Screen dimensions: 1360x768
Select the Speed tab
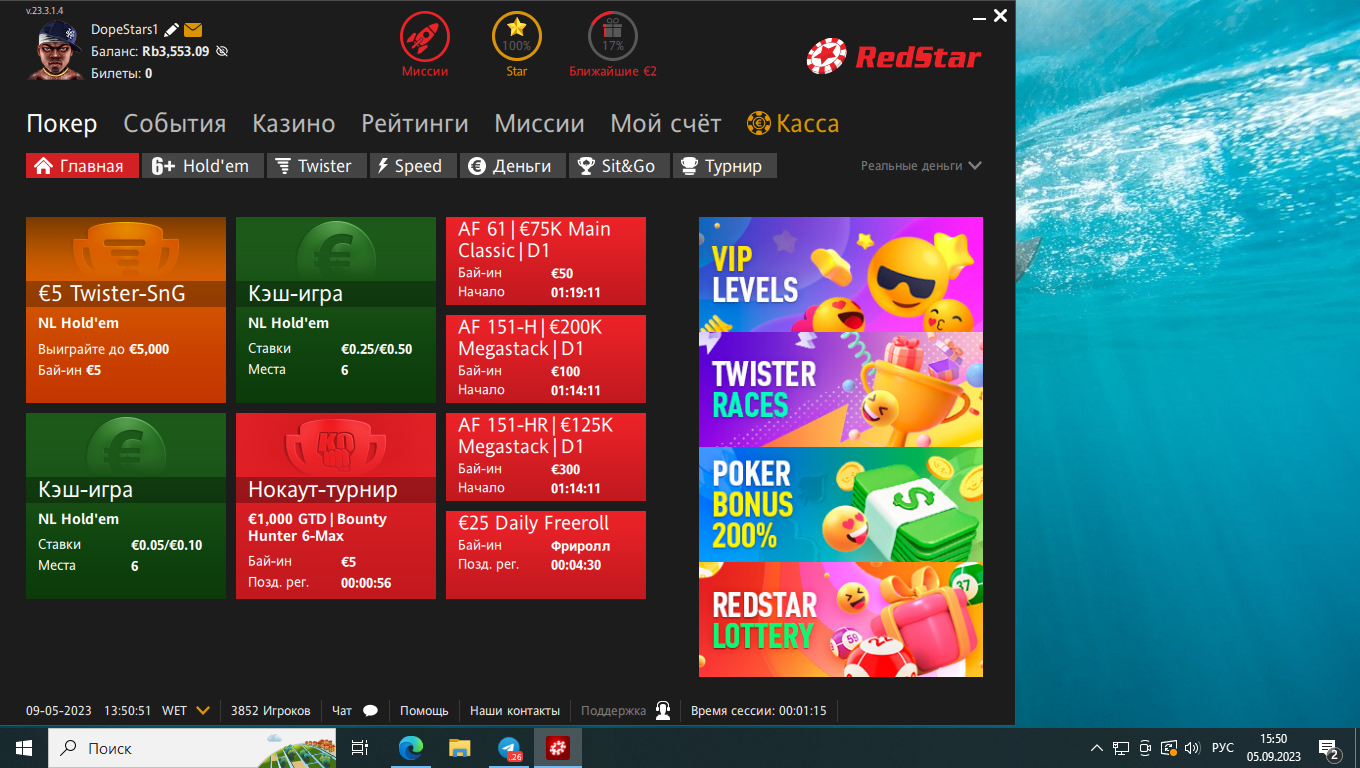pos(413,166)
